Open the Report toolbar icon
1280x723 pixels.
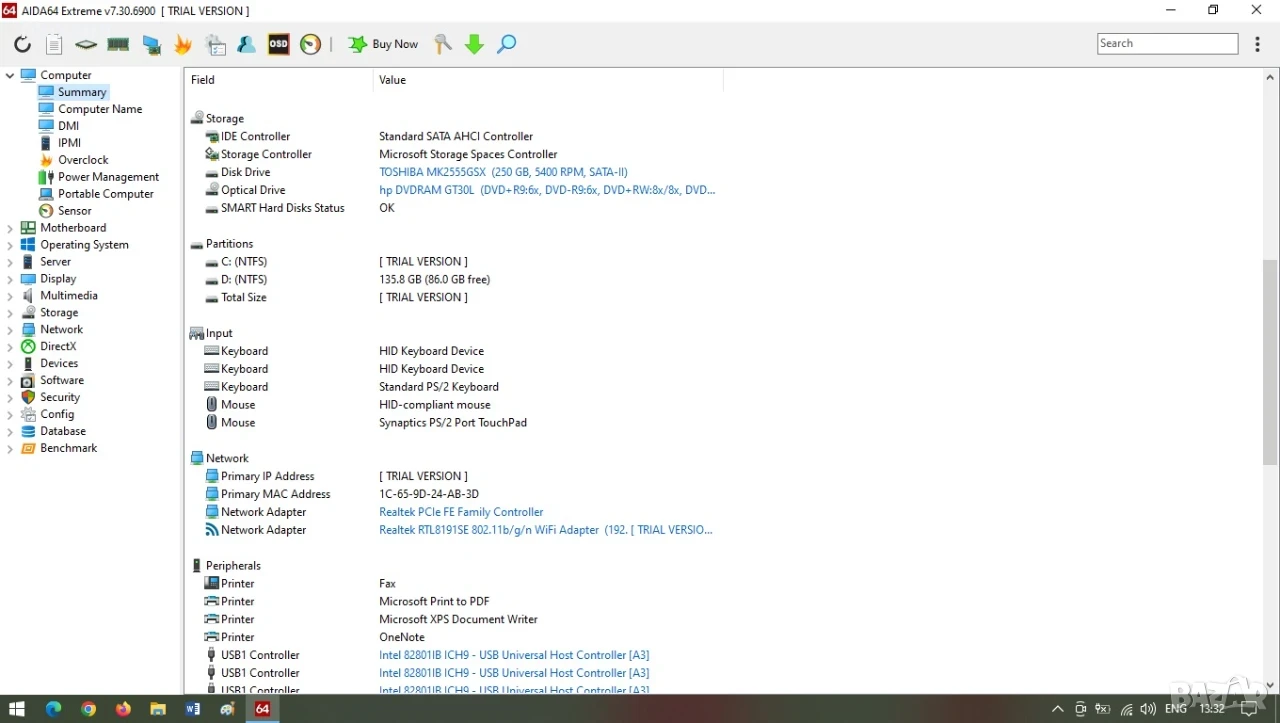coord(54,44)
